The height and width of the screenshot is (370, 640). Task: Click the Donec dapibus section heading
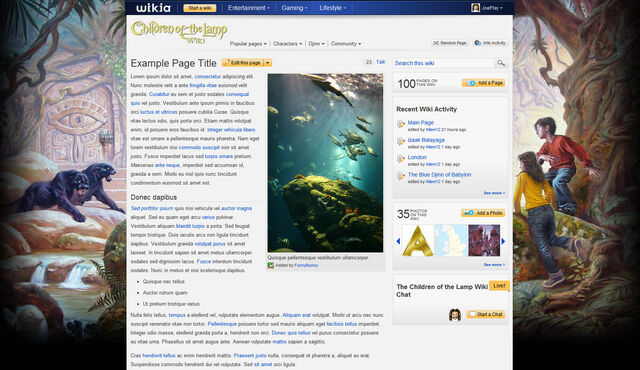click(154, 197)
